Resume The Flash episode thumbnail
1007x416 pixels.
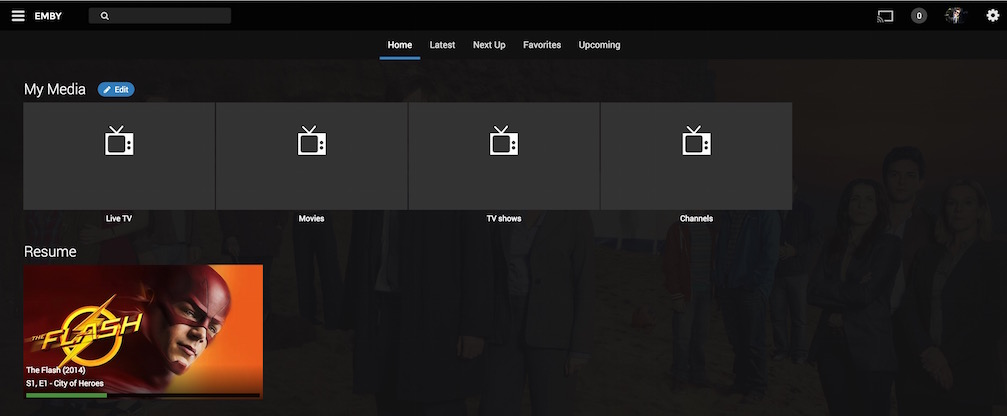(143, 332)
